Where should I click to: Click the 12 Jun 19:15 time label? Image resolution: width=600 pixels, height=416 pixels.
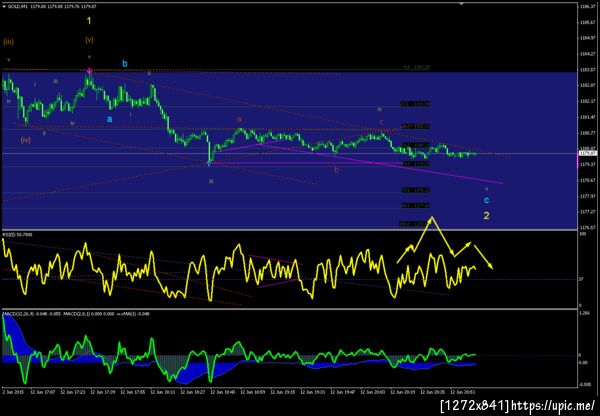tap(283, 392)
